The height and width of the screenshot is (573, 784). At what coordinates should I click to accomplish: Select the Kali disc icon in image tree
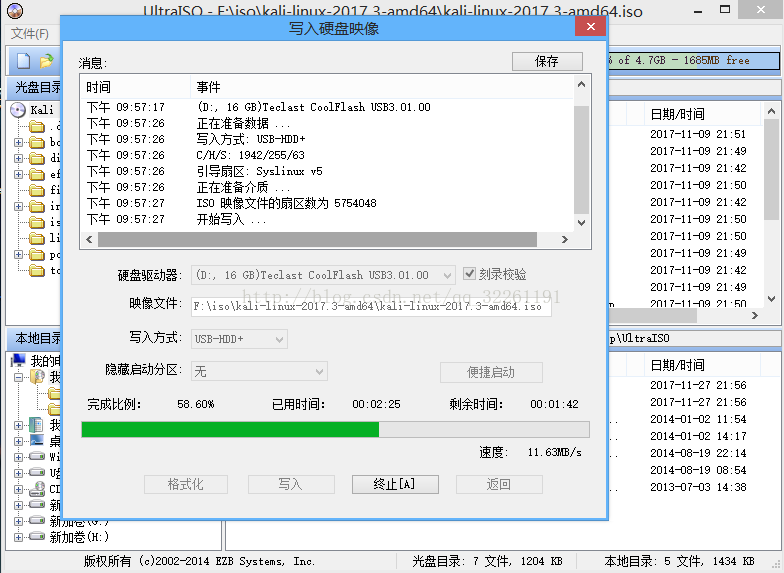[x=18, y=110]
